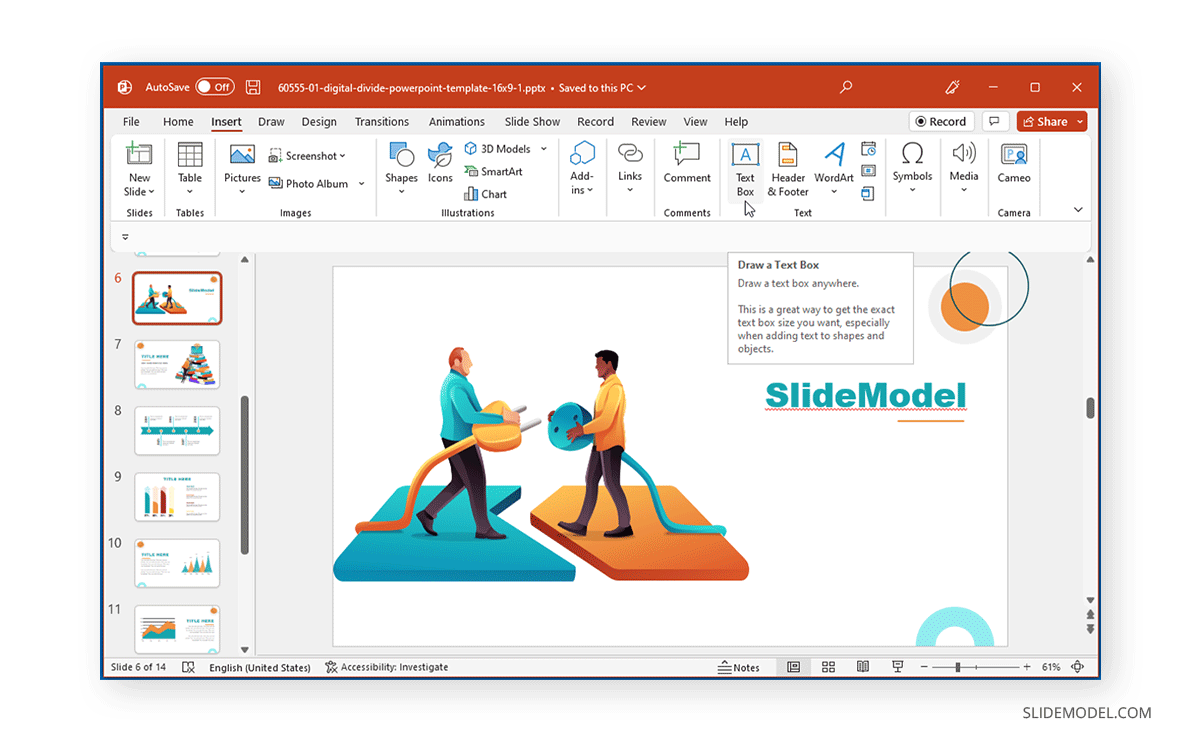1200x743 pixels.
Task: Insert WordArt text
Action: [x=833, y=165]
